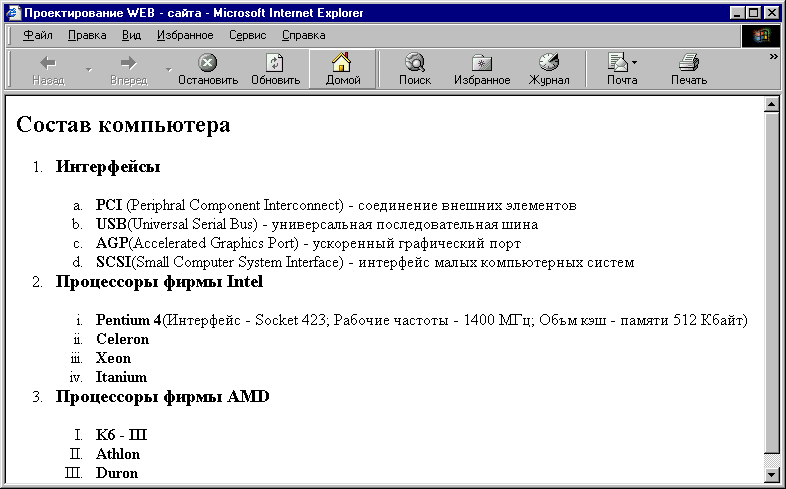Click the PCI list entry
This screenshot has height=489, width=786.
pyautogui.click(x=336, y=205)
